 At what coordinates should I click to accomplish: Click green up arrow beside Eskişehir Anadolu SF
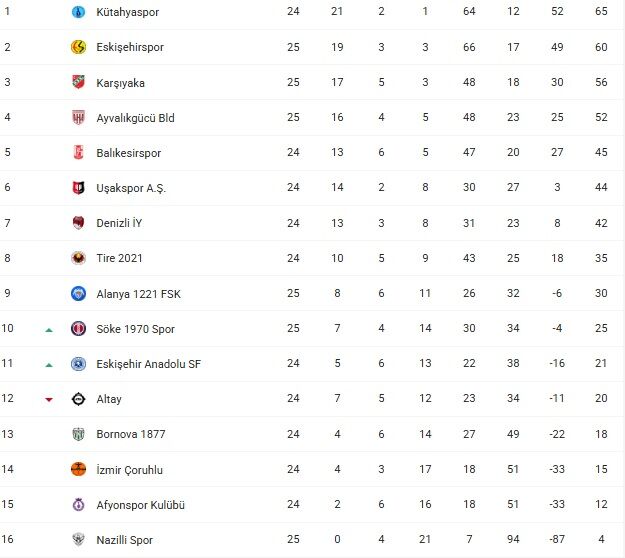pyautogui.click(x=48, y=365)
